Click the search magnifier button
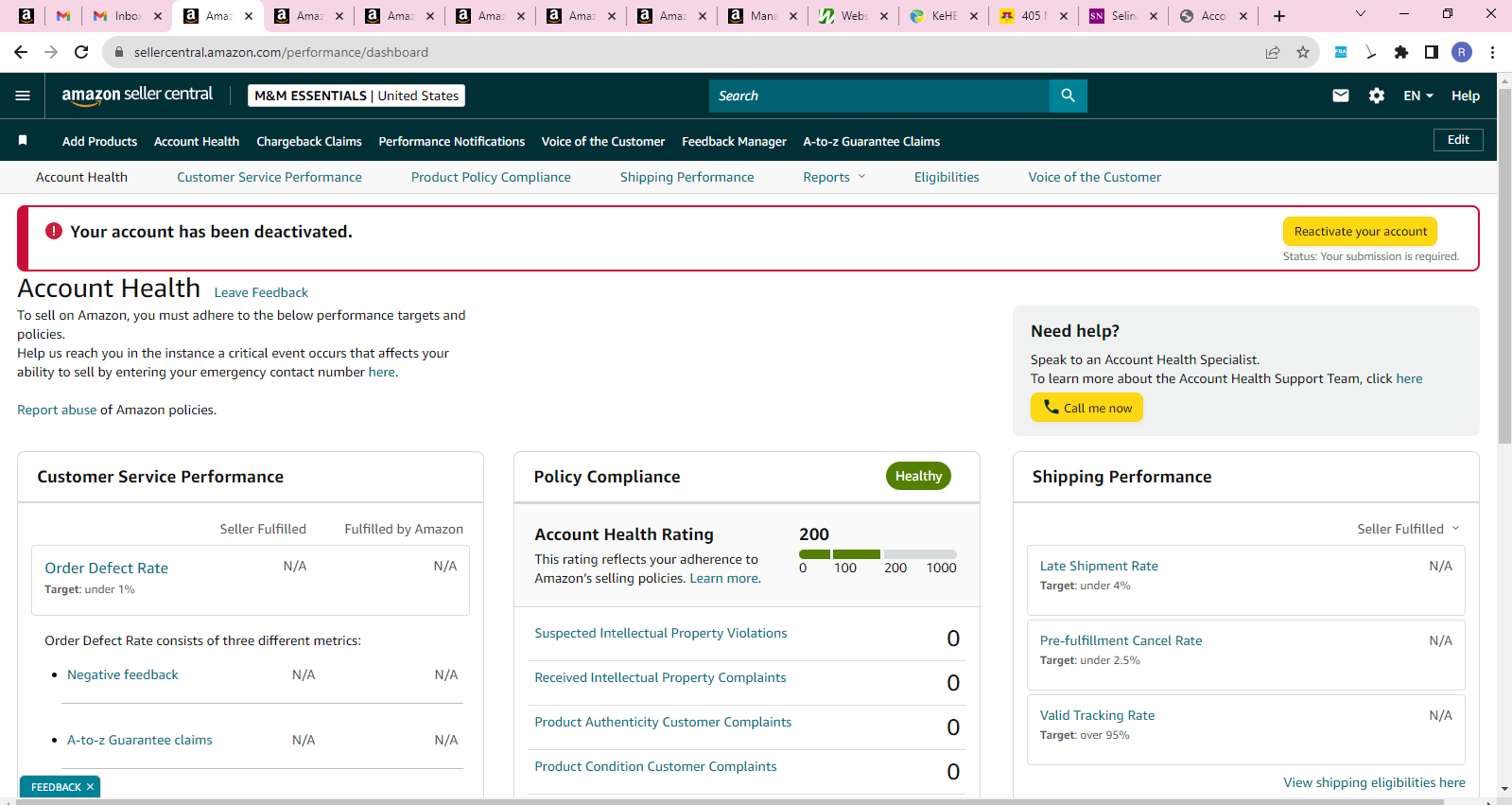The image size is (1512, 805). pos(1068,96)
